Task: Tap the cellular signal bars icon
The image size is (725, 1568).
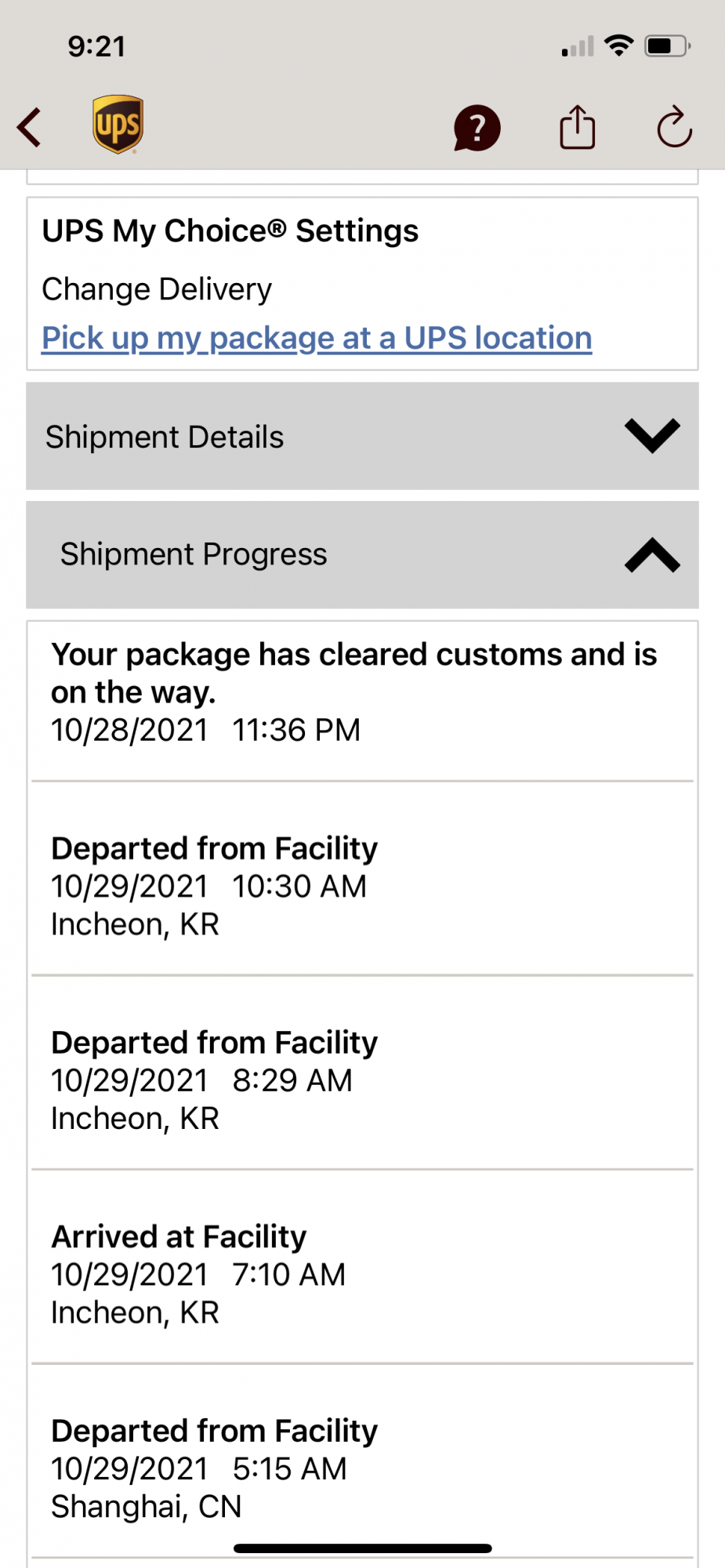Action: (578, 48)
